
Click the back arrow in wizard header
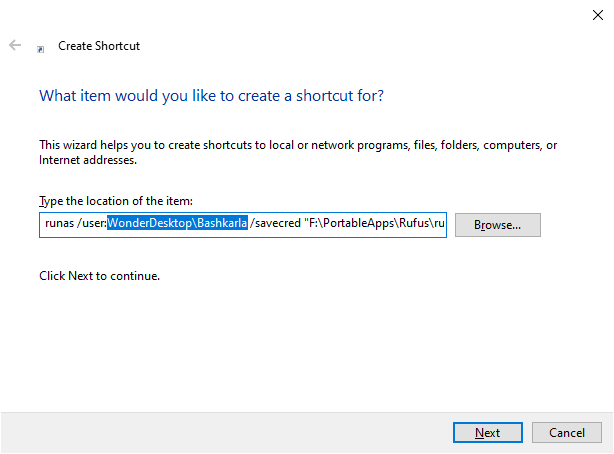(x=15, y=45)
